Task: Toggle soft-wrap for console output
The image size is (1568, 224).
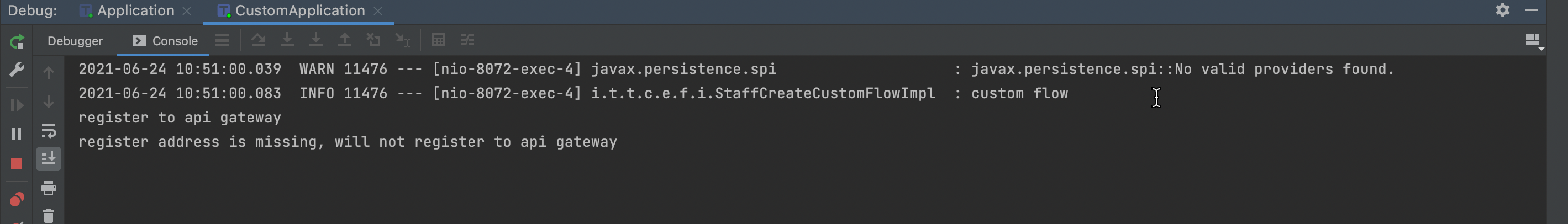Action: [x=49, y=131]
